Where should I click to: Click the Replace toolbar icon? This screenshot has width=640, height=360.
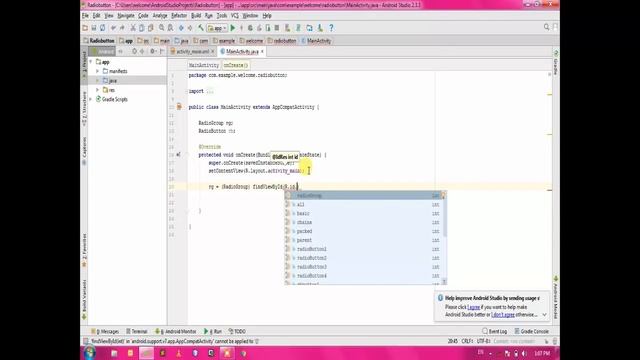click(x=170, y=28)
